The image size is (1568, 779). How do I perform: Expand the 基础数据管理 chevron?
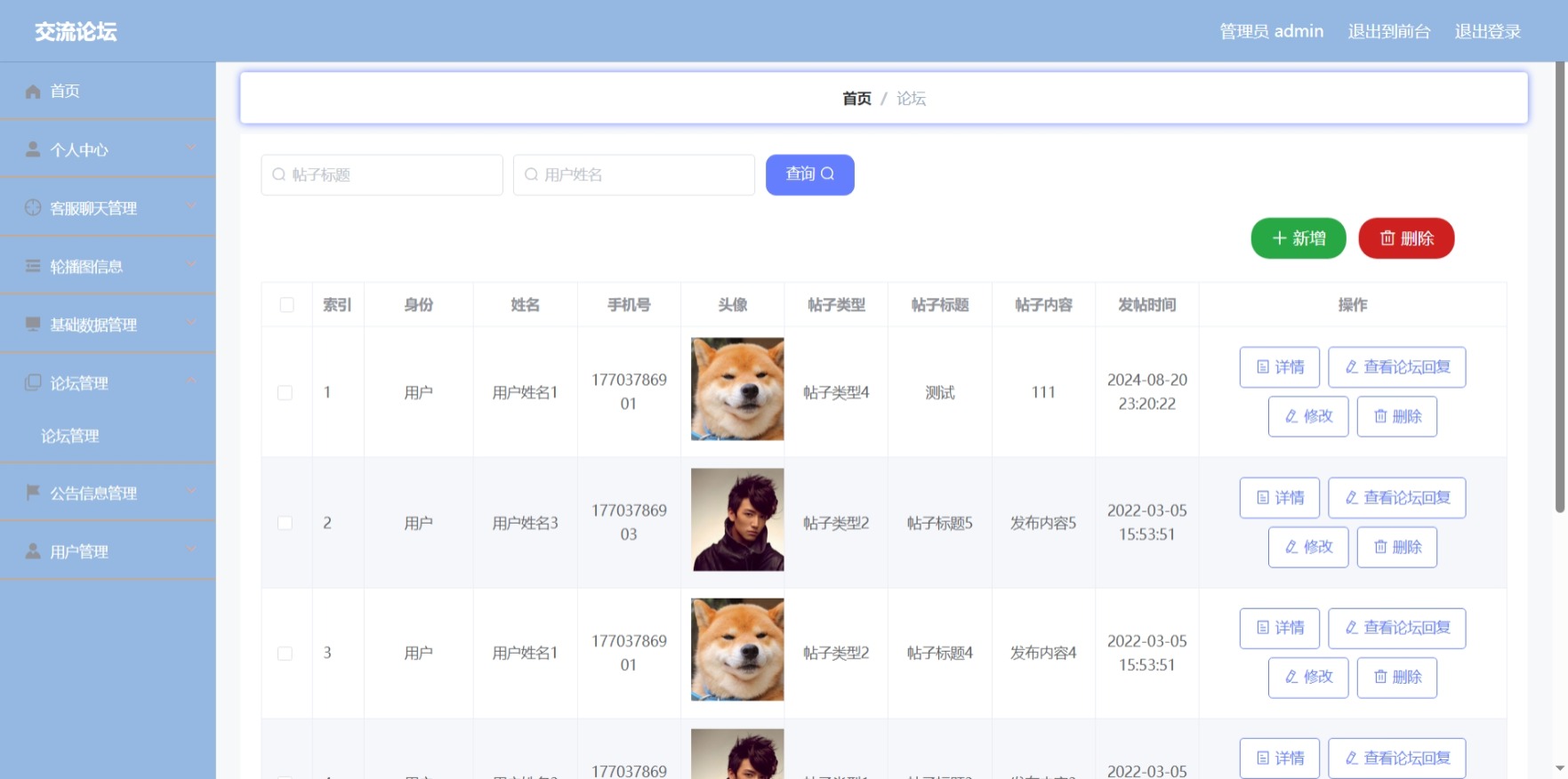tap(191, 323)
